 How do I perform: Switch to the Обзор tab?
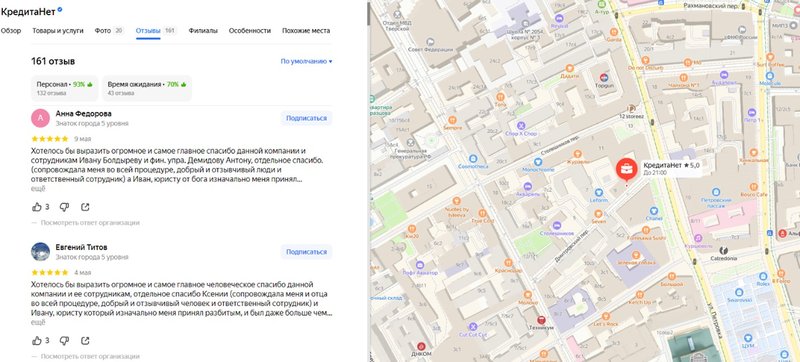pyautogui.click(x=11, y=31)
